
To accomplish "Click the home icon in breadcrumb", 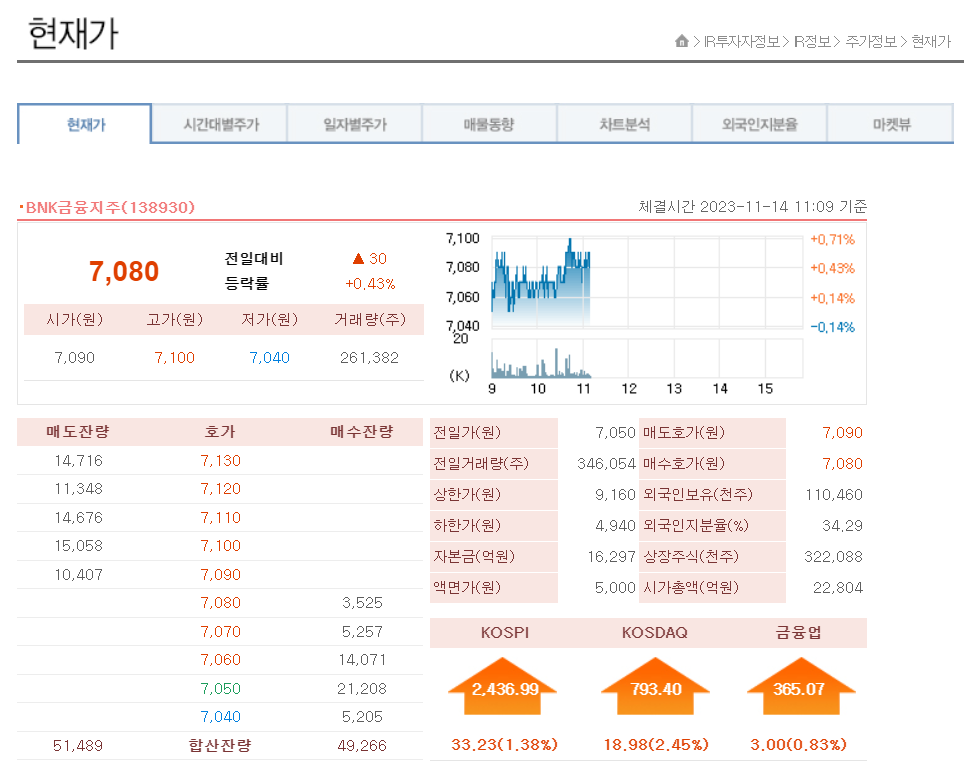I will tap(681, 41).
